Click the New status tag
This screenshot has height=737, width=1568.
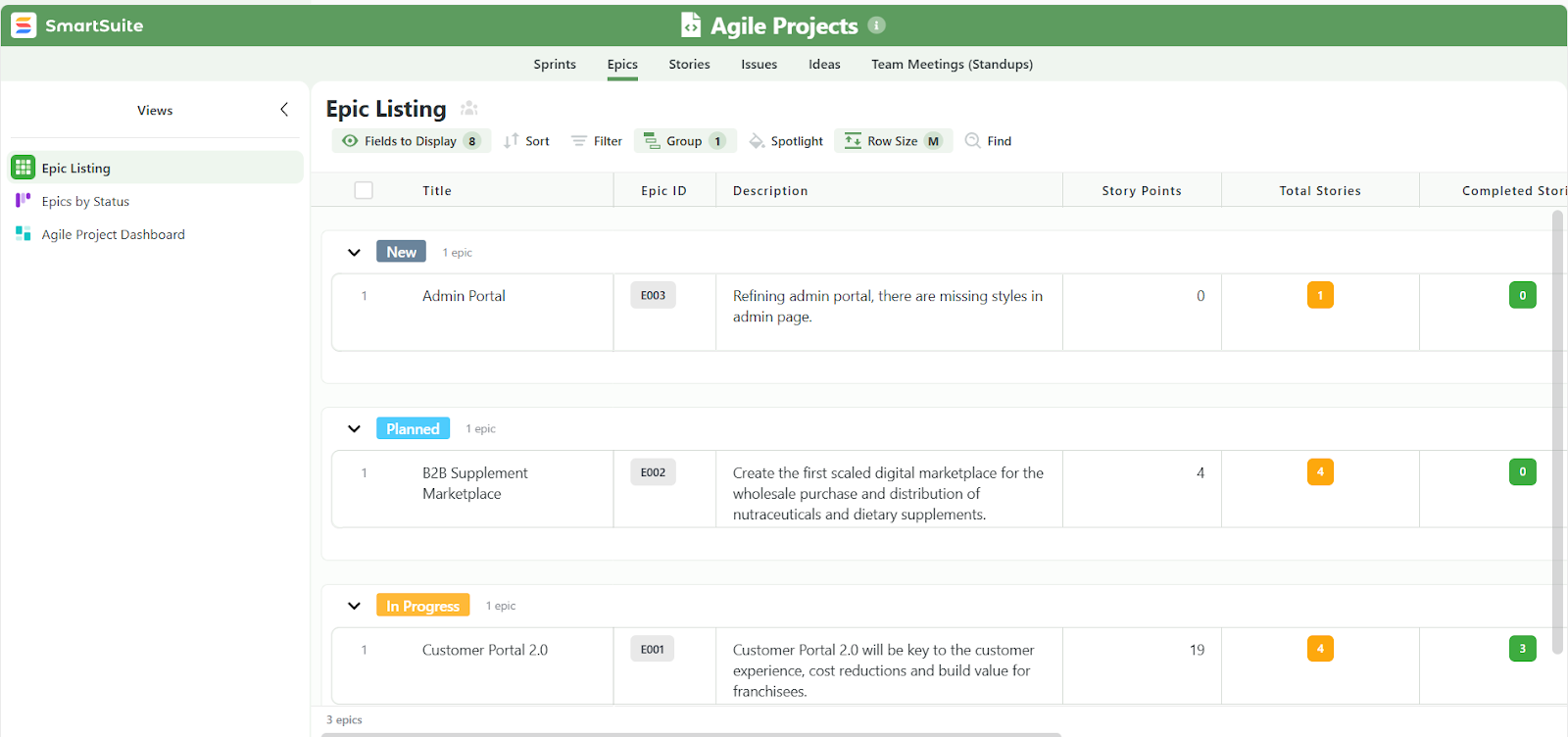coord(401,252)
